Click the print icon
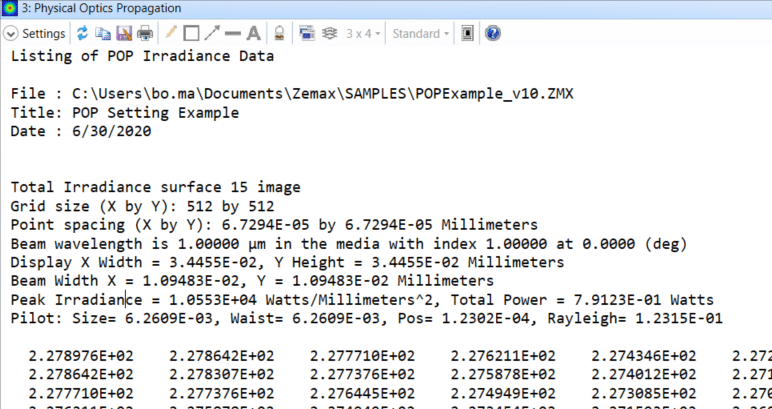The image size is (772, 409). (144, 33)
